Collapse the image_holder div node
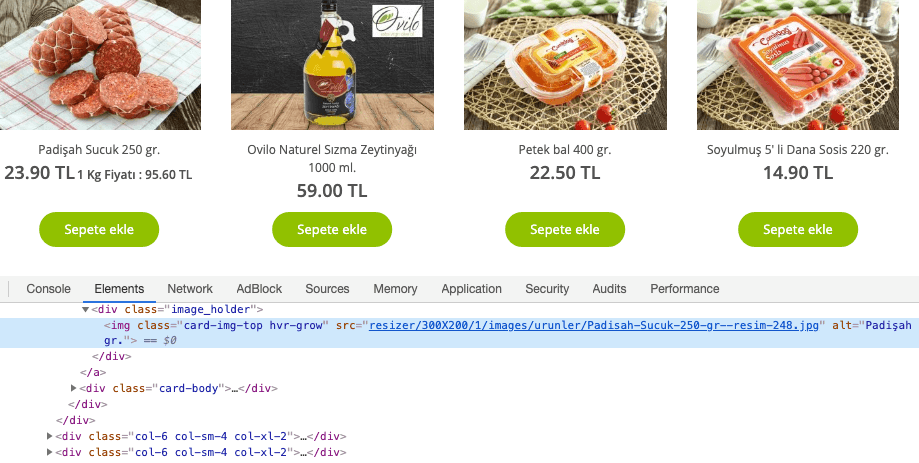This screenshot has height=463, width=919. click(85, 309)
